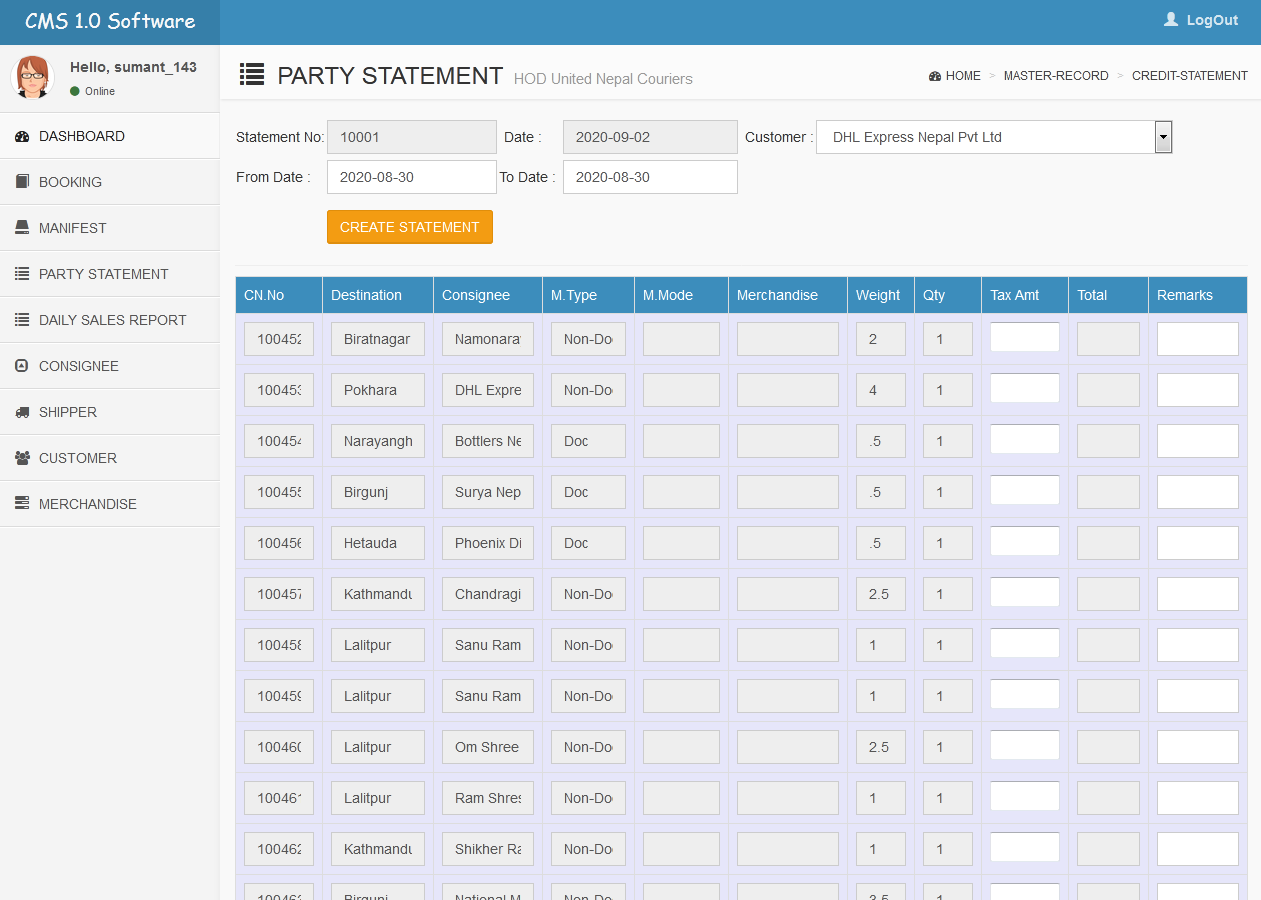Click the Statement No field 10001

click(x=412, y=137)
